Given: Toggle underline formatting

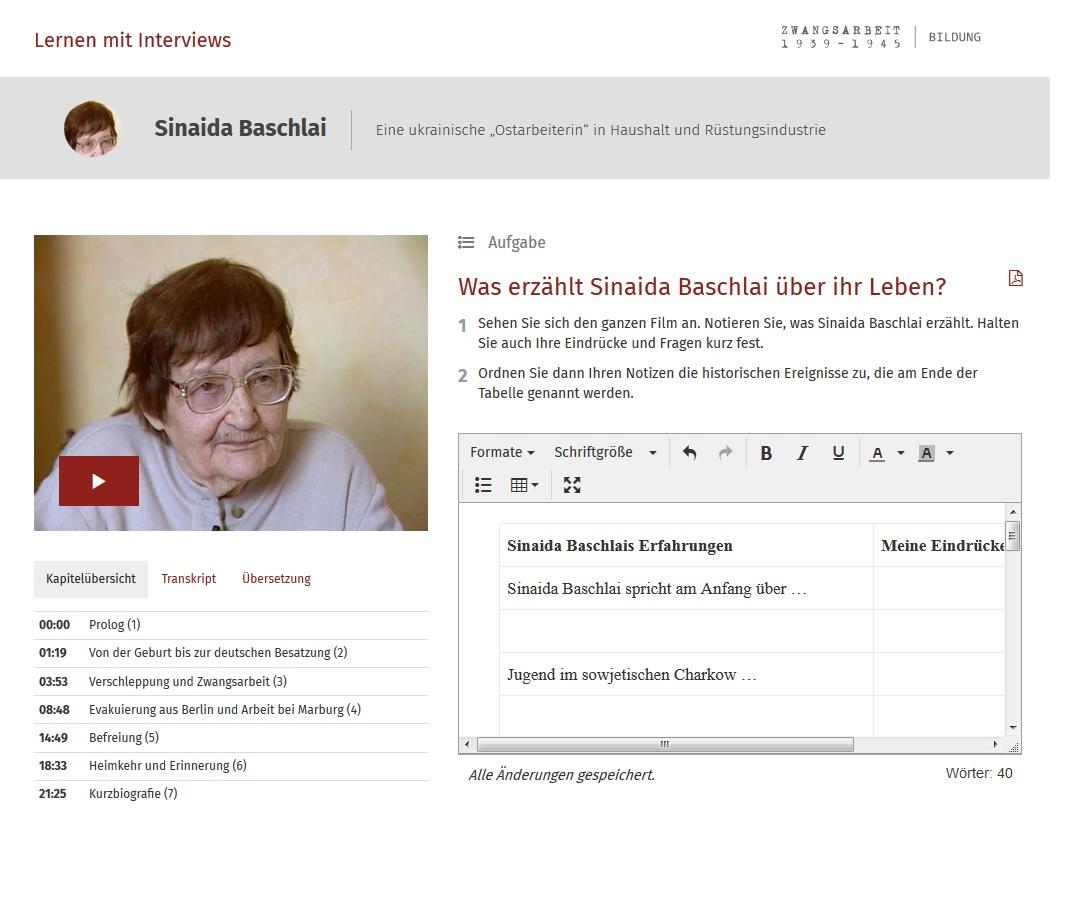Looking at the screenshot, I should point(838,452).
